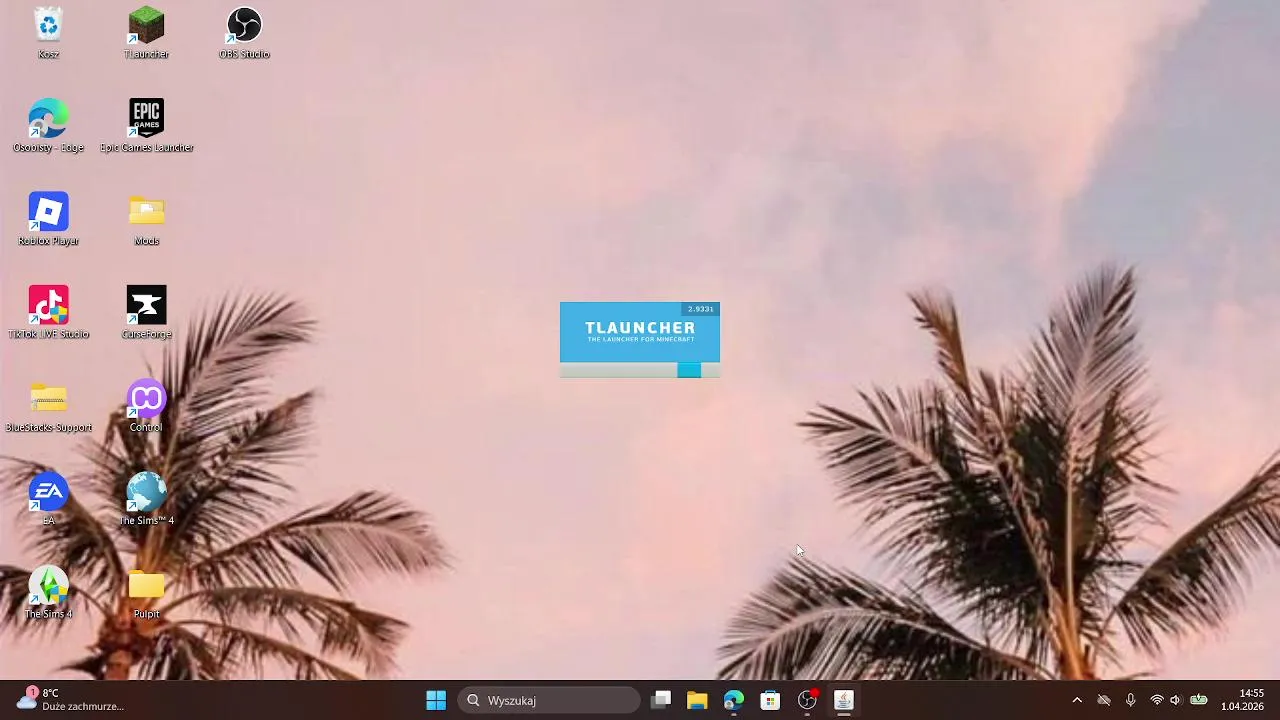
Task: Click the TLauncher splash loading progress bar
Action: (640, 370)
